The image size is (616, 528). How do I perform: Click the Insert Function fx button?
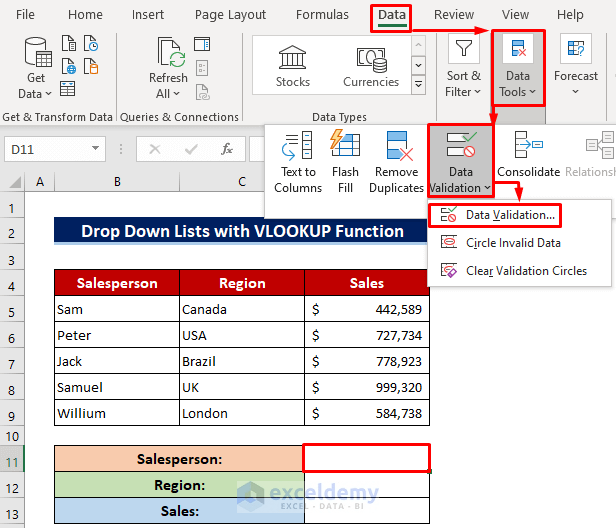click(227, 149)
